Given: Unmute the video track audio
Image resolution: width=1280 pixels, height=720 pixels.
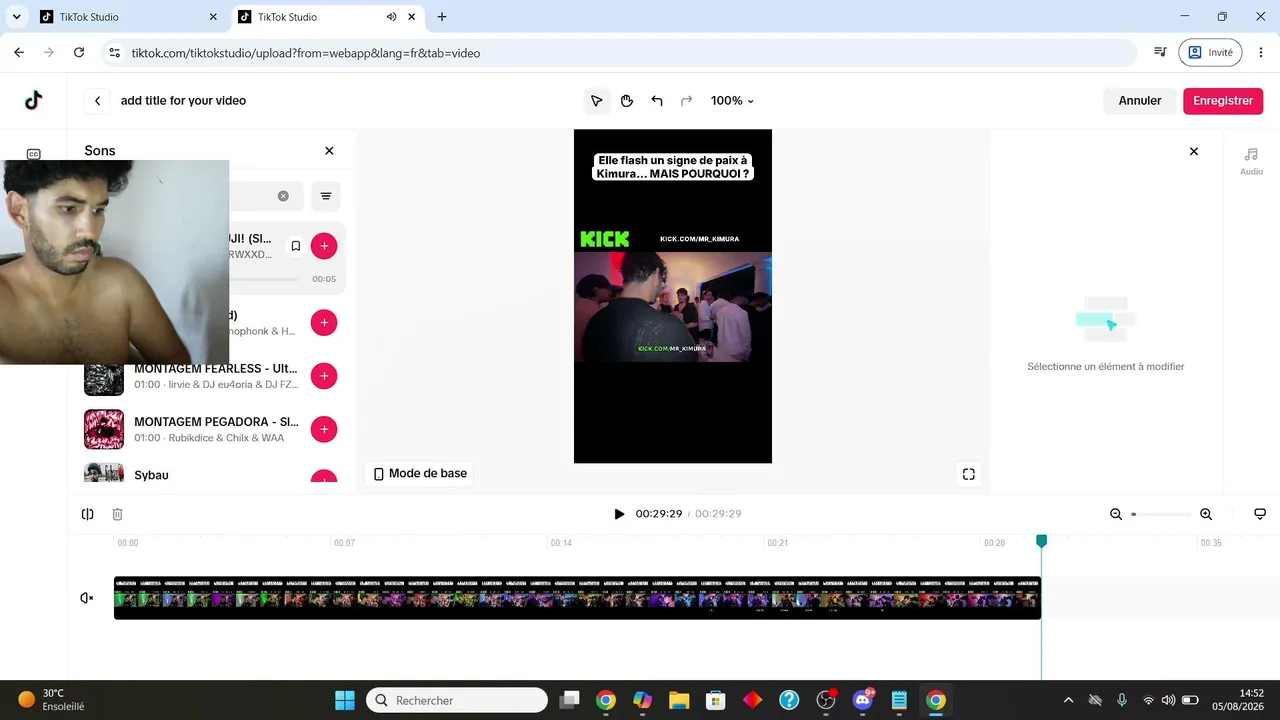Looking at the screenshot, I should coord(87,598).
